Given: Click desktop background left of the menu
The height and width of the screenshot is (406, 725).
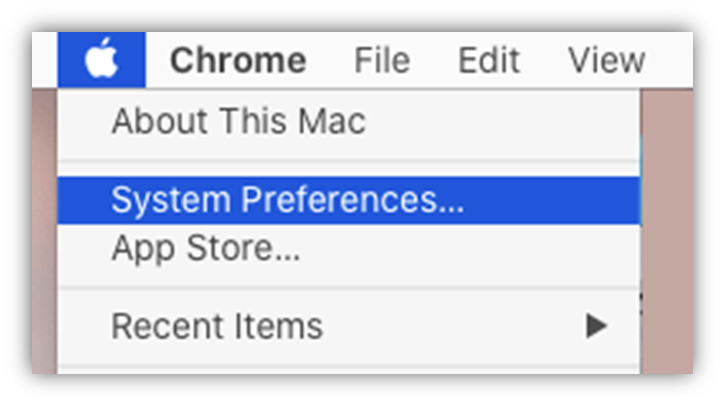Looking at the screenshot, I should point(44,231).
